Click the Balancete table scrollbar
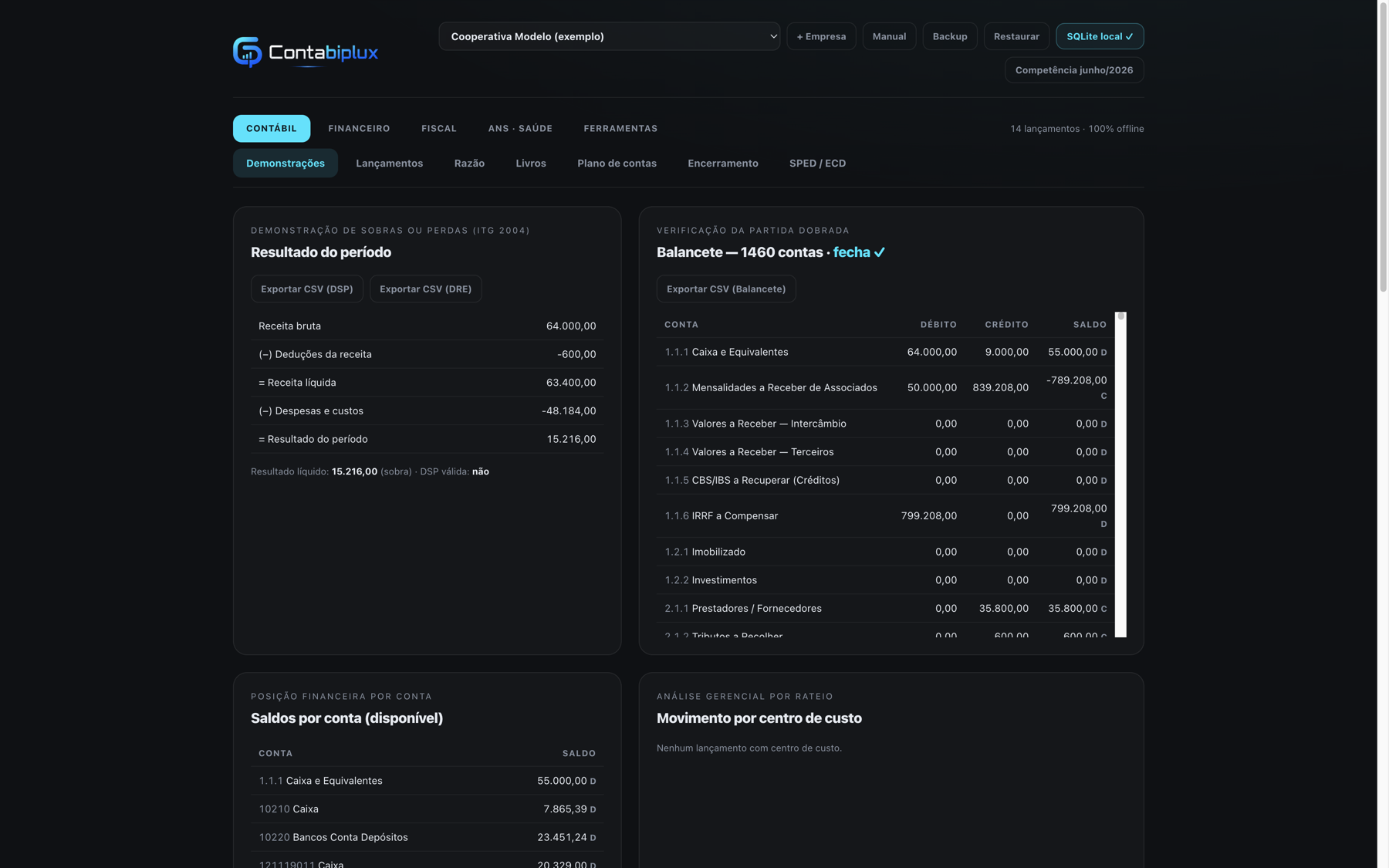Image resolution: width=1389 pixels, height=868 pixels. tap(1120, 475)
